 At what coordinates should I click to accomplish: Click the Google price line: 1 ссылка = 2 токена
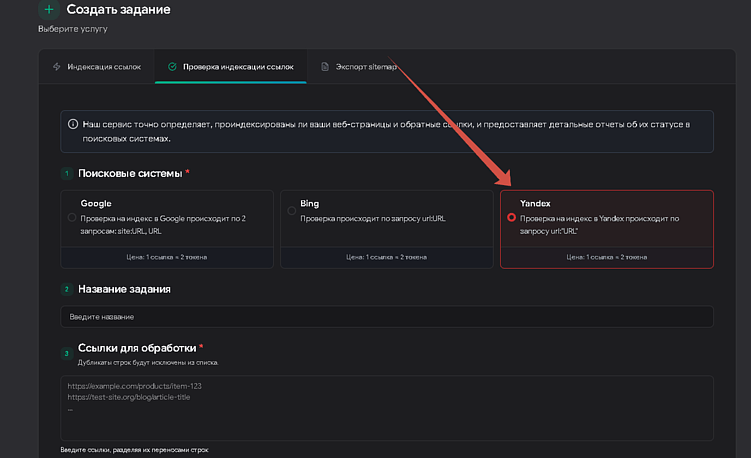tap(166, 257)
